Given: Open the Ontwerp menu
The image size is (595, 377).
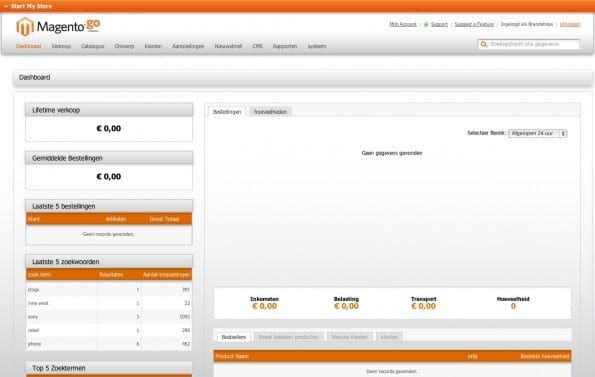Looking at the screenshot, I should (124, 46).
